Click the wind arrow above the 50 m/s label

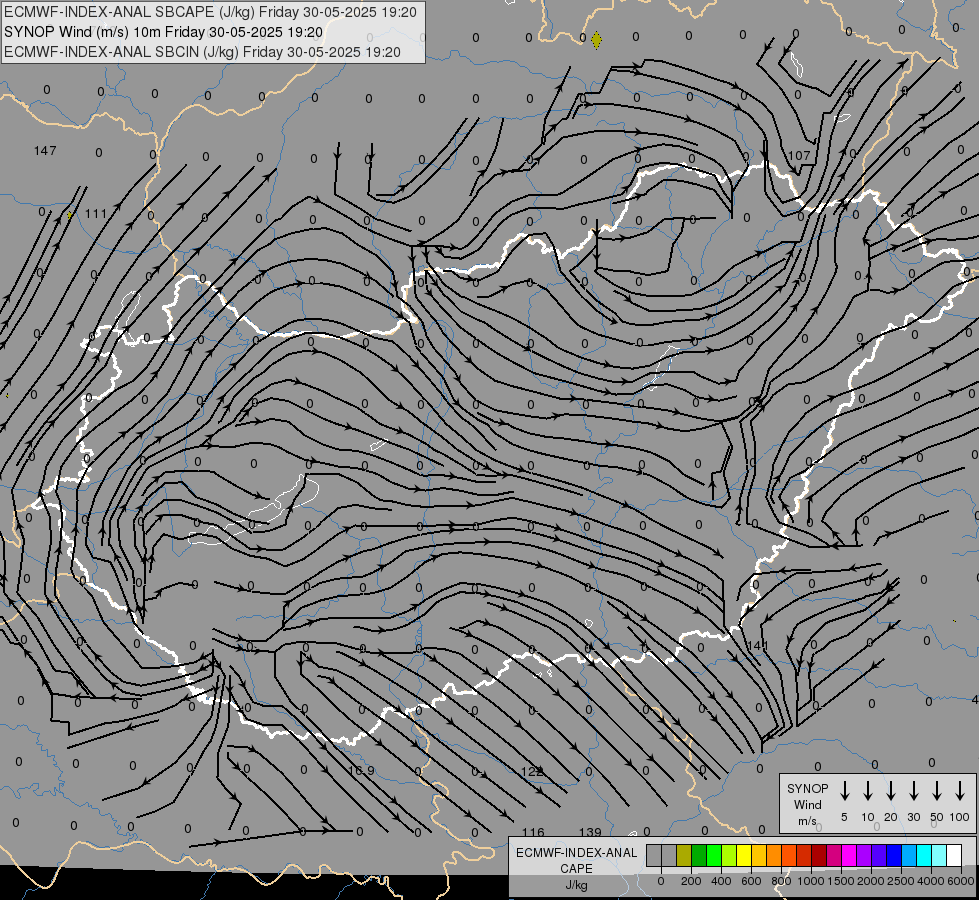937,791
